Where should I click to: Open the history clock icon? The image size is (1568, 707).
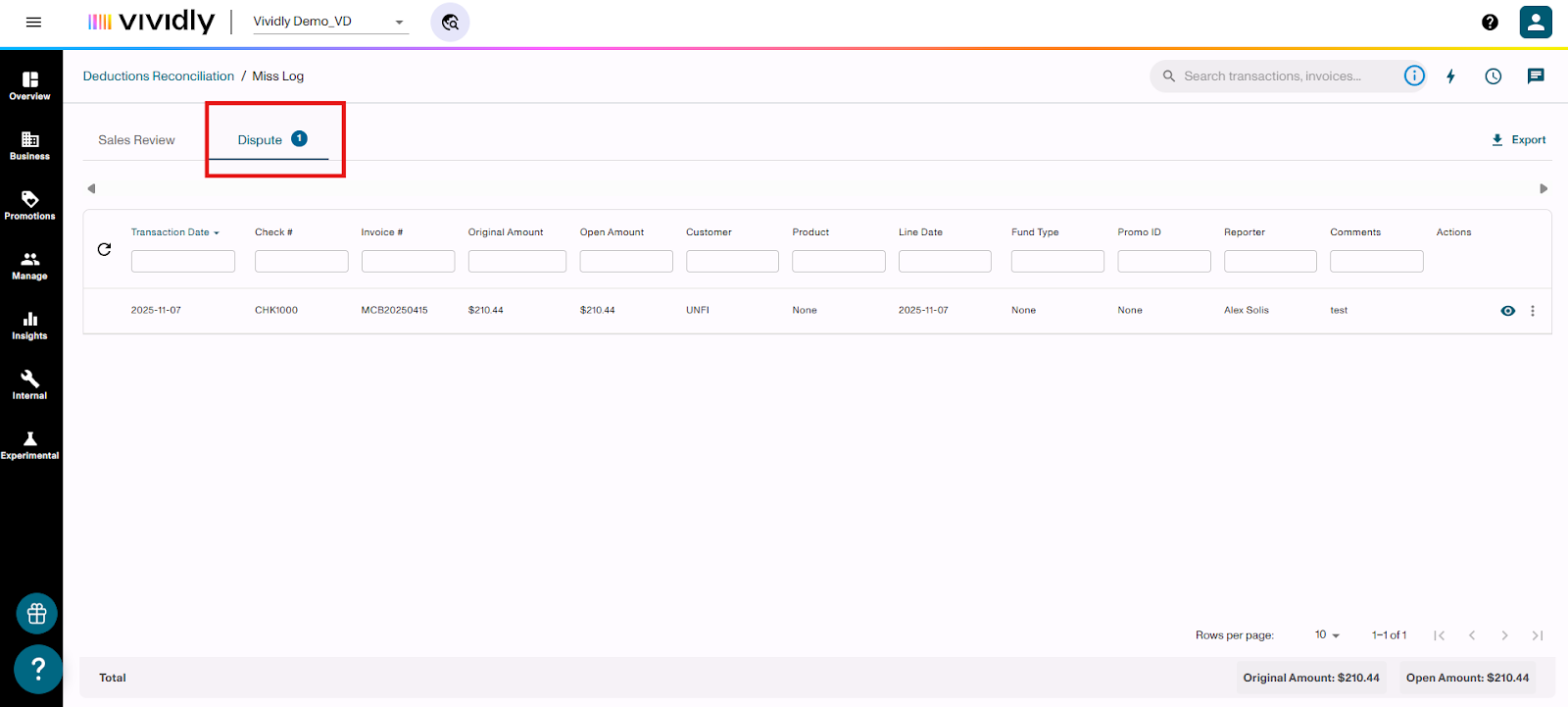click(1493, 76)
